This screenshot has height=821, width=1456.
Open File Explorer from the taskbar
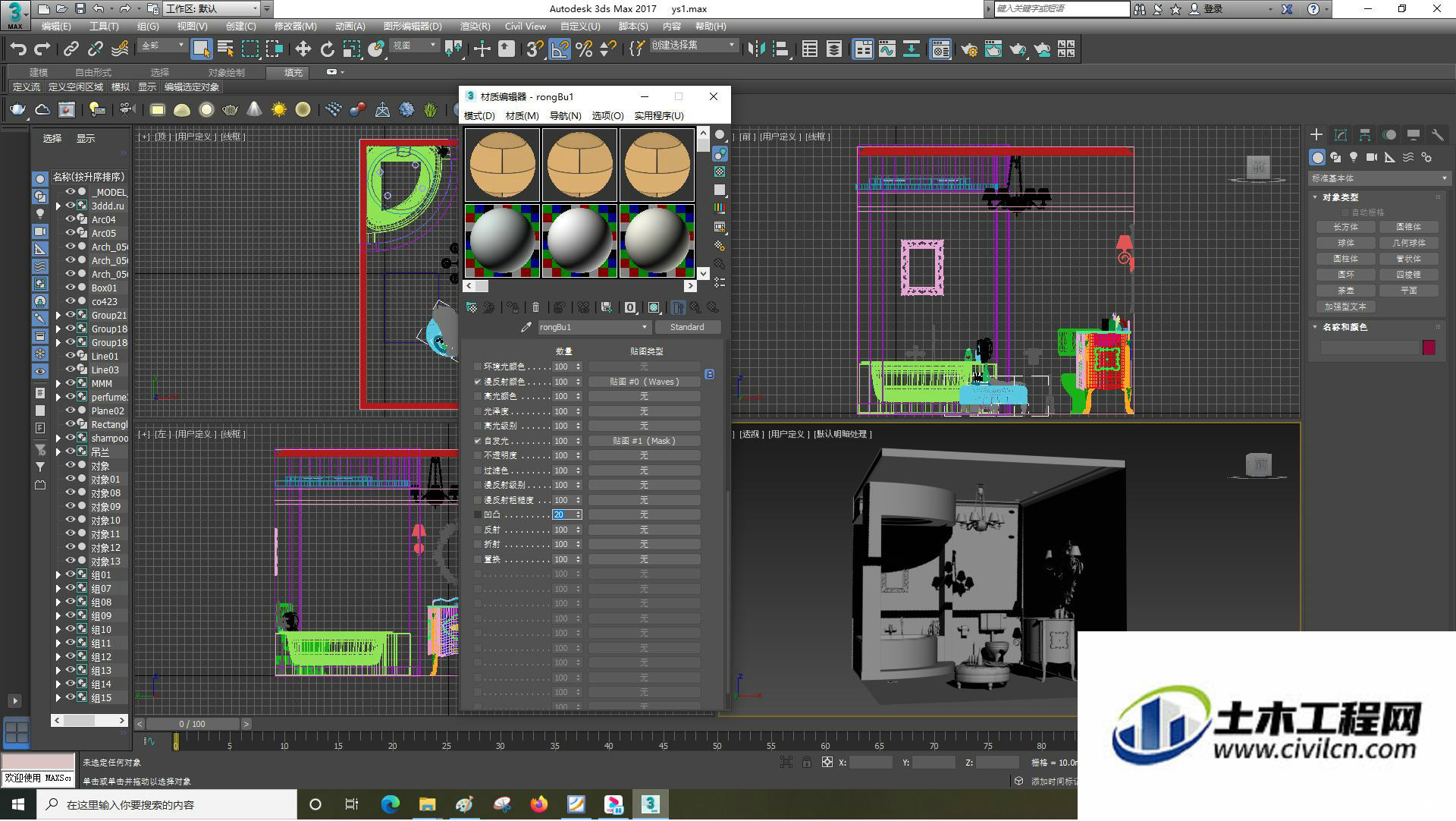coord(428,804)
